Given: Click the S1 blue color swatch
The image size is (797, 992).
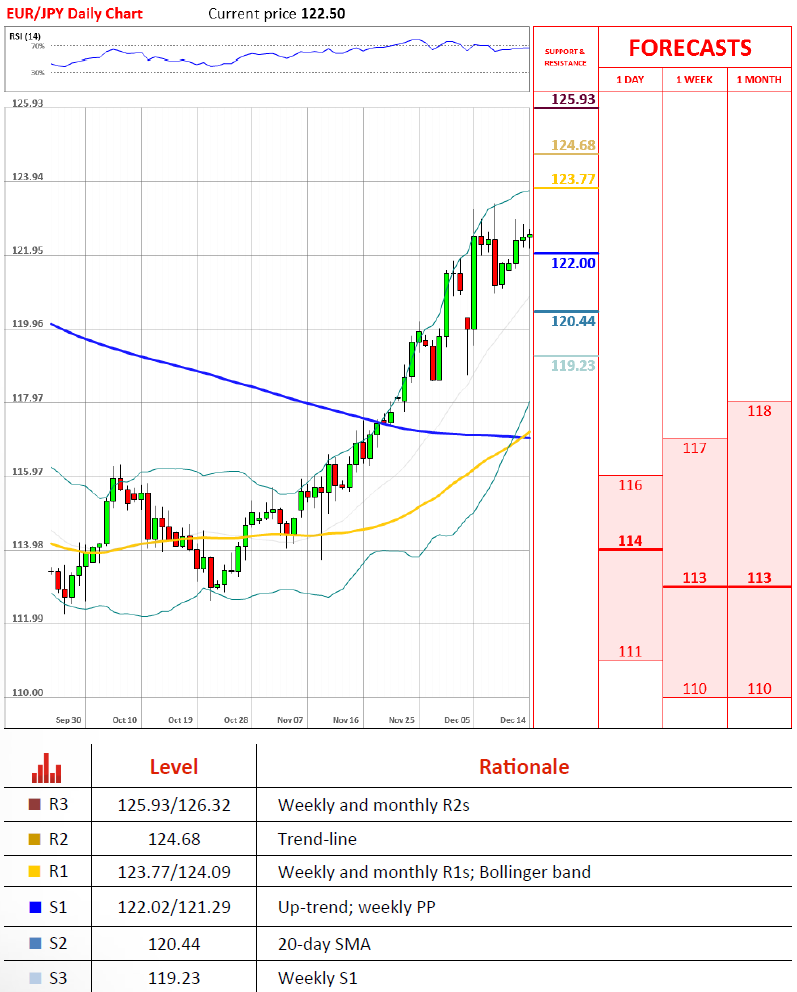Looking at the screenshot, I should point(35,907).
